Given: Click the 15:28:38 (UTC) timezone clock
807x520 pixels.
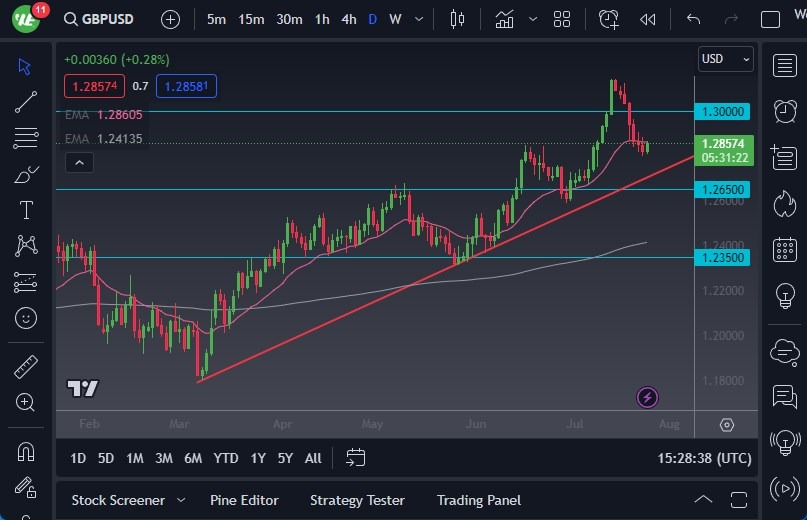Looking at the screenshot, I should click(704, 458).
